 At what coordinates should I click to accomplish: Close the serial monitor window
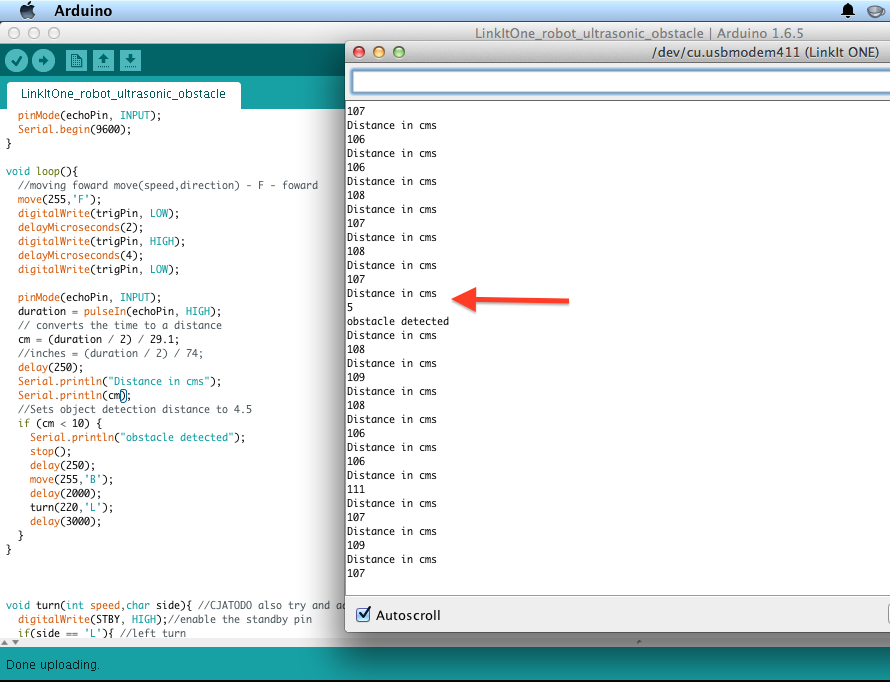point(359,52)
